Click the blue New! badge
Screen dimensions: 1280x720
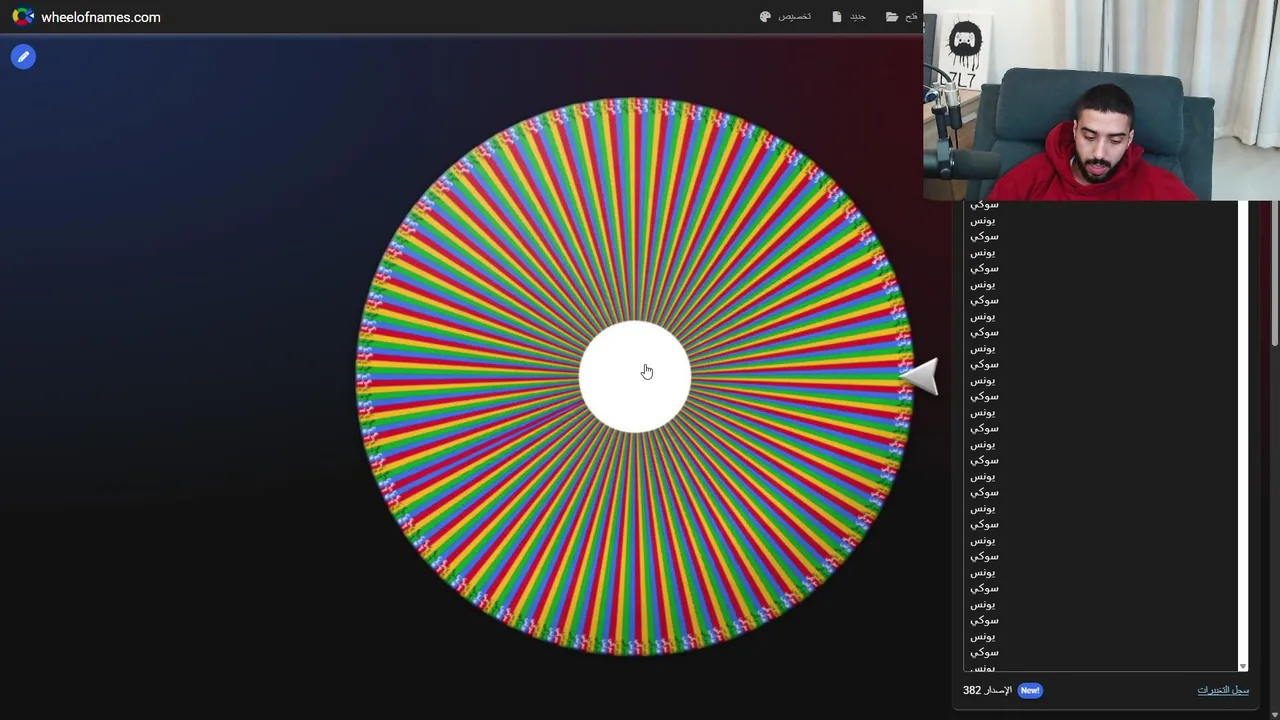[x=1030, y=690]
